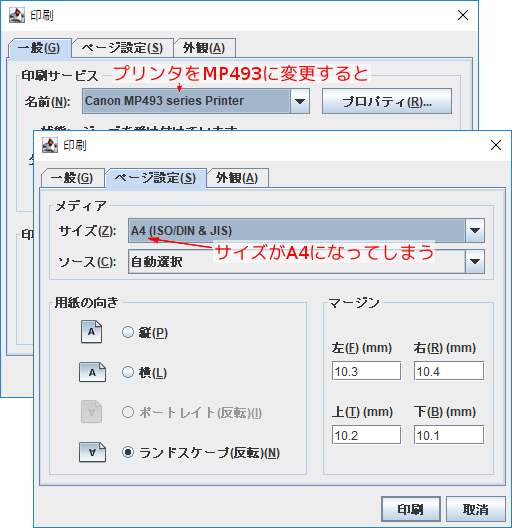Click the 上(T) top margin field
The height and width of the screenshot is (528, 512).
click(x=366, y=435)
